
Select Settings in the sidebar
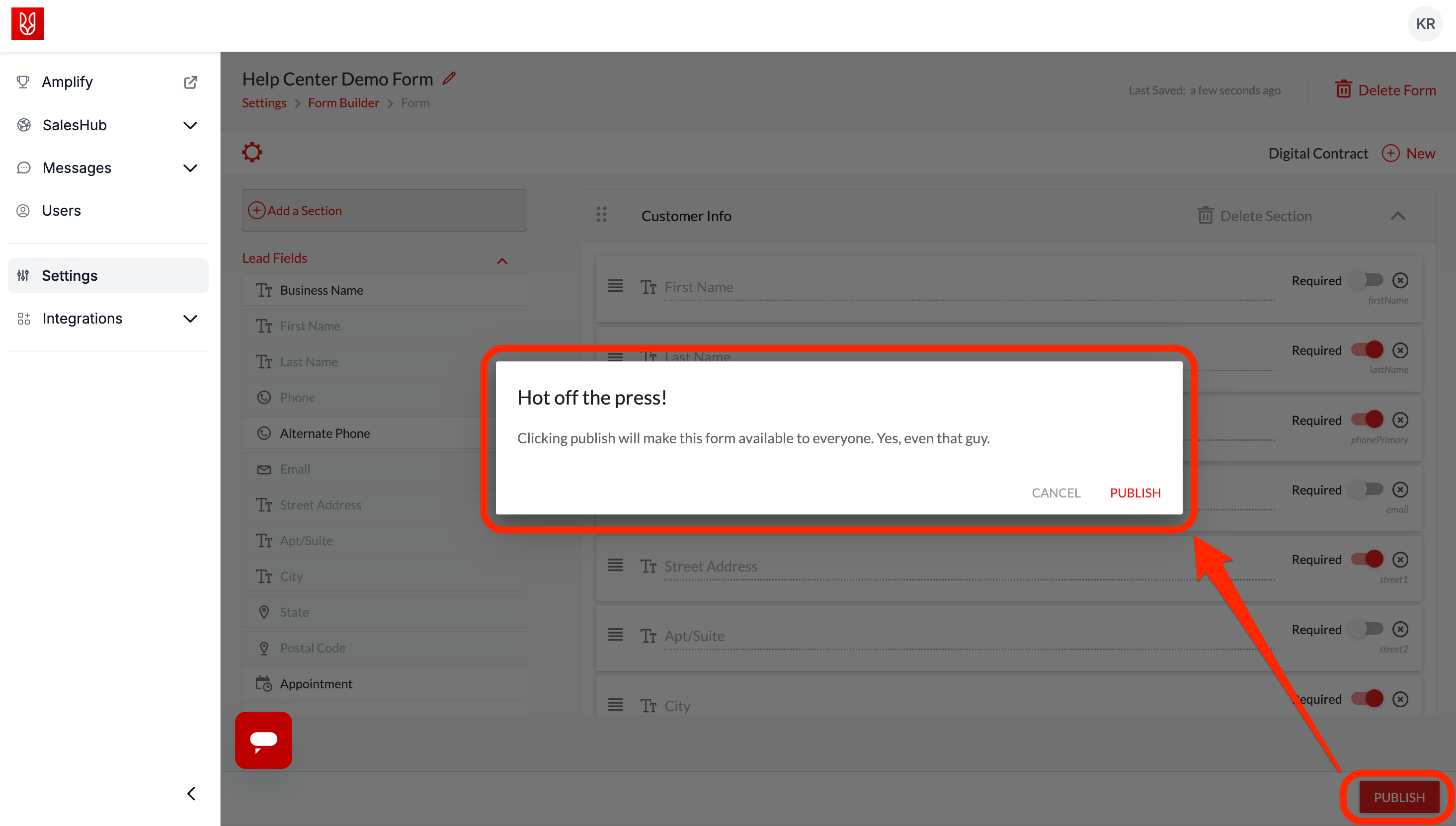coord(69,276)
